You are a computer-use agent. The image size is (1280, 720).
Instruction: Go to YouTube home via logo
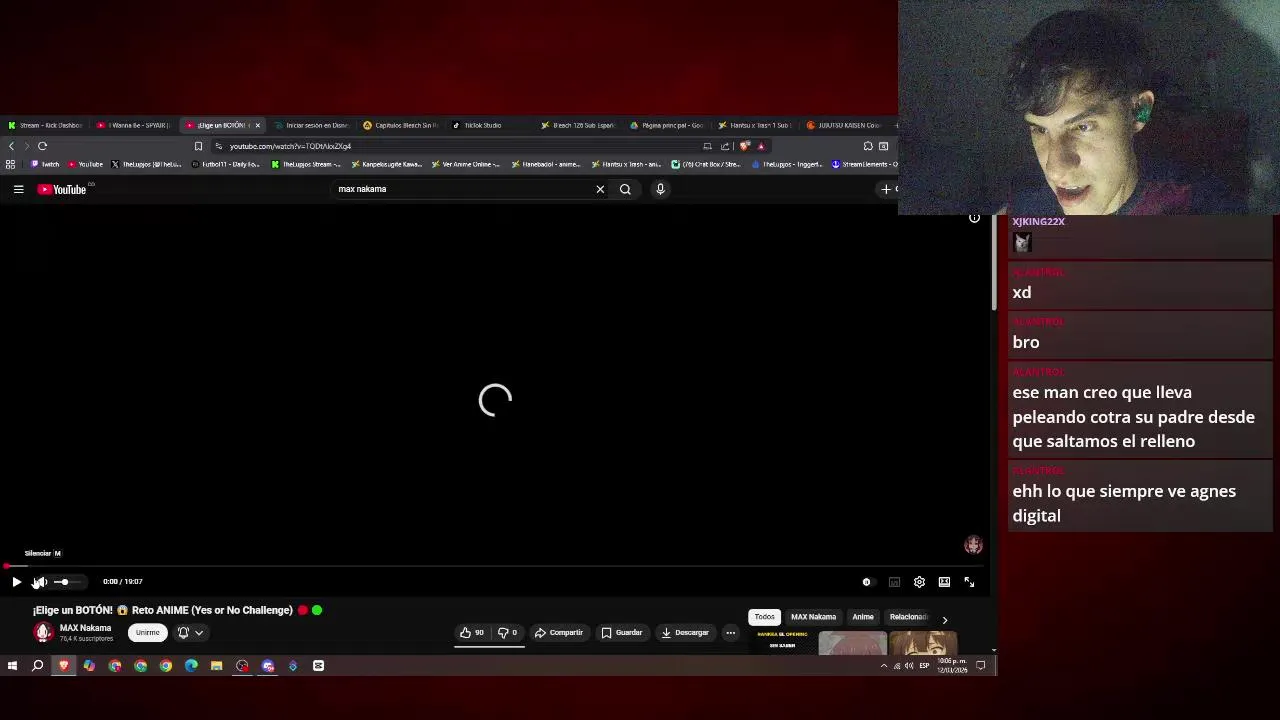62,189
